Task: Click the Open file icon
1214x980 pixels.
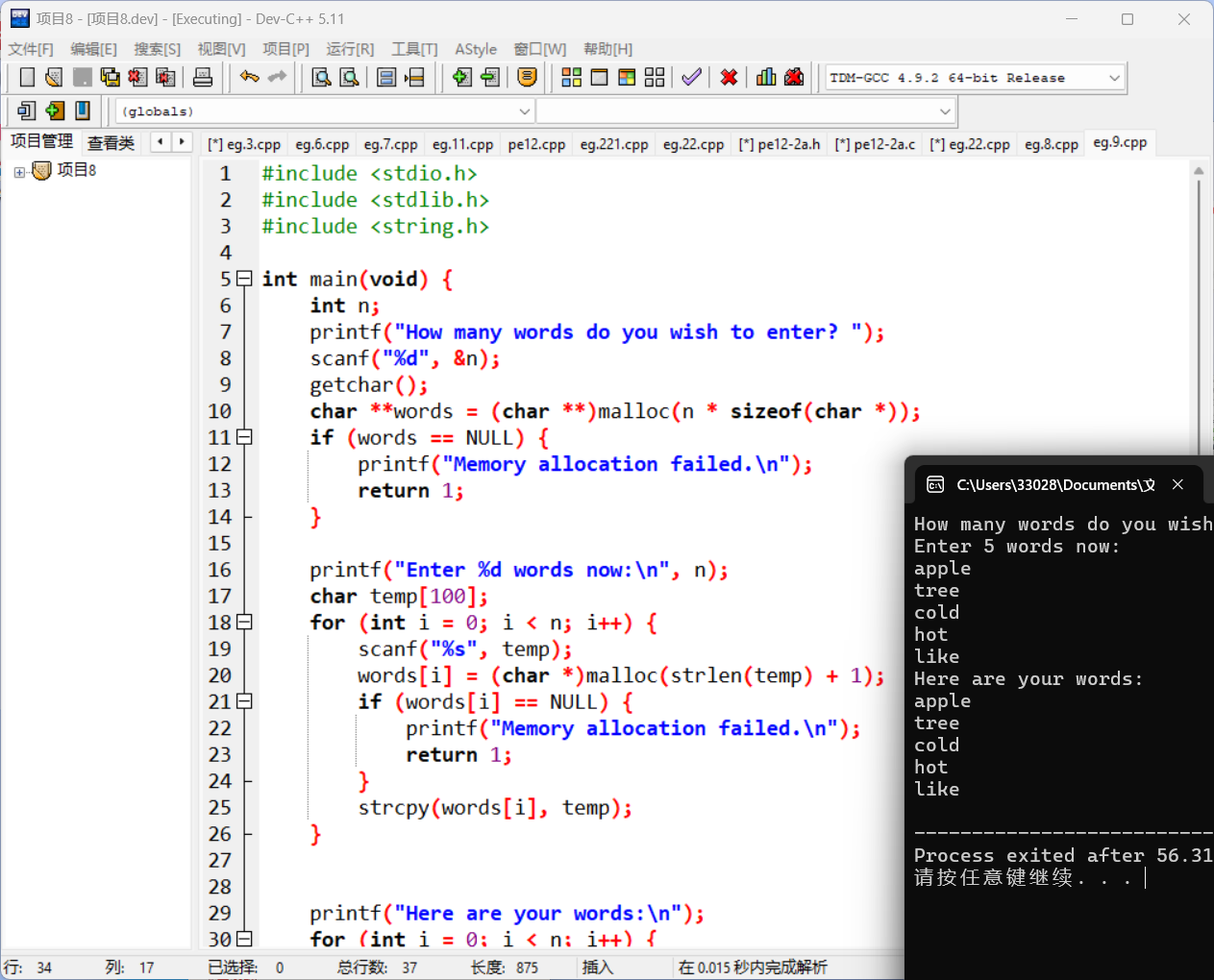Action: (54, 77)
